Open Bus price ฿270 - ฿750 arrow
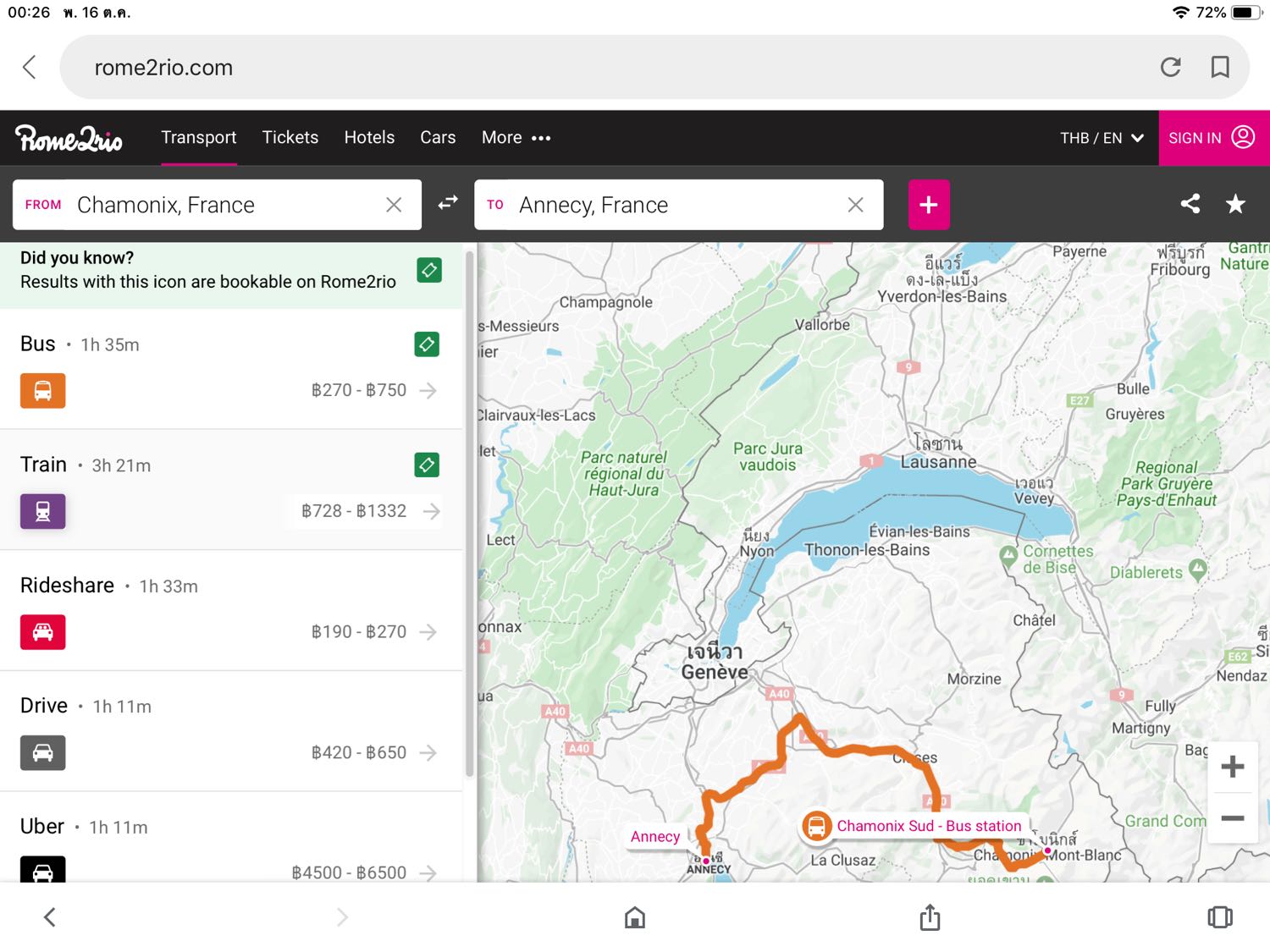Viewport: 1270px width, 952px height. coord(429,390)
